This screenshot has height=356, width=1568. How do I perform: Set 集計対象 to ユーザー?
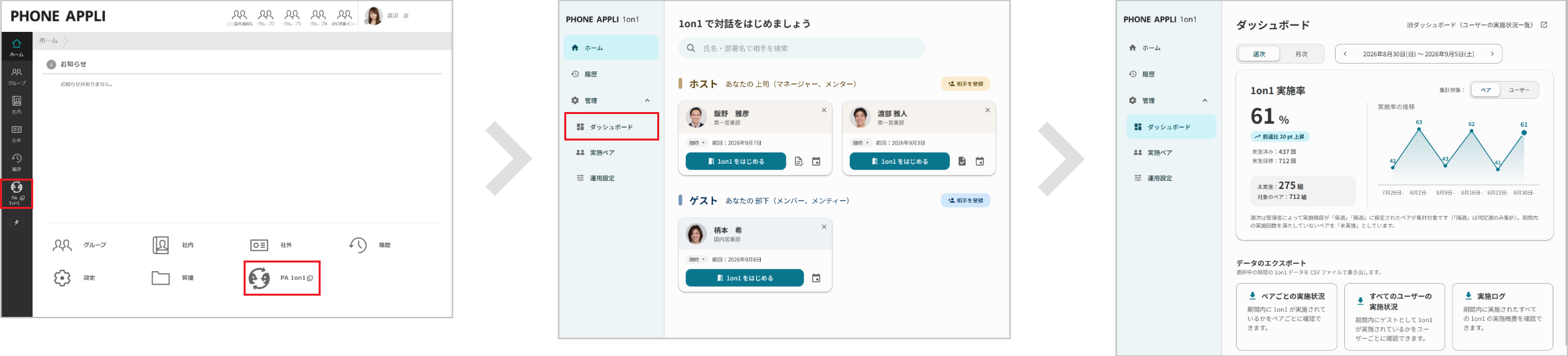point(1519,90)
